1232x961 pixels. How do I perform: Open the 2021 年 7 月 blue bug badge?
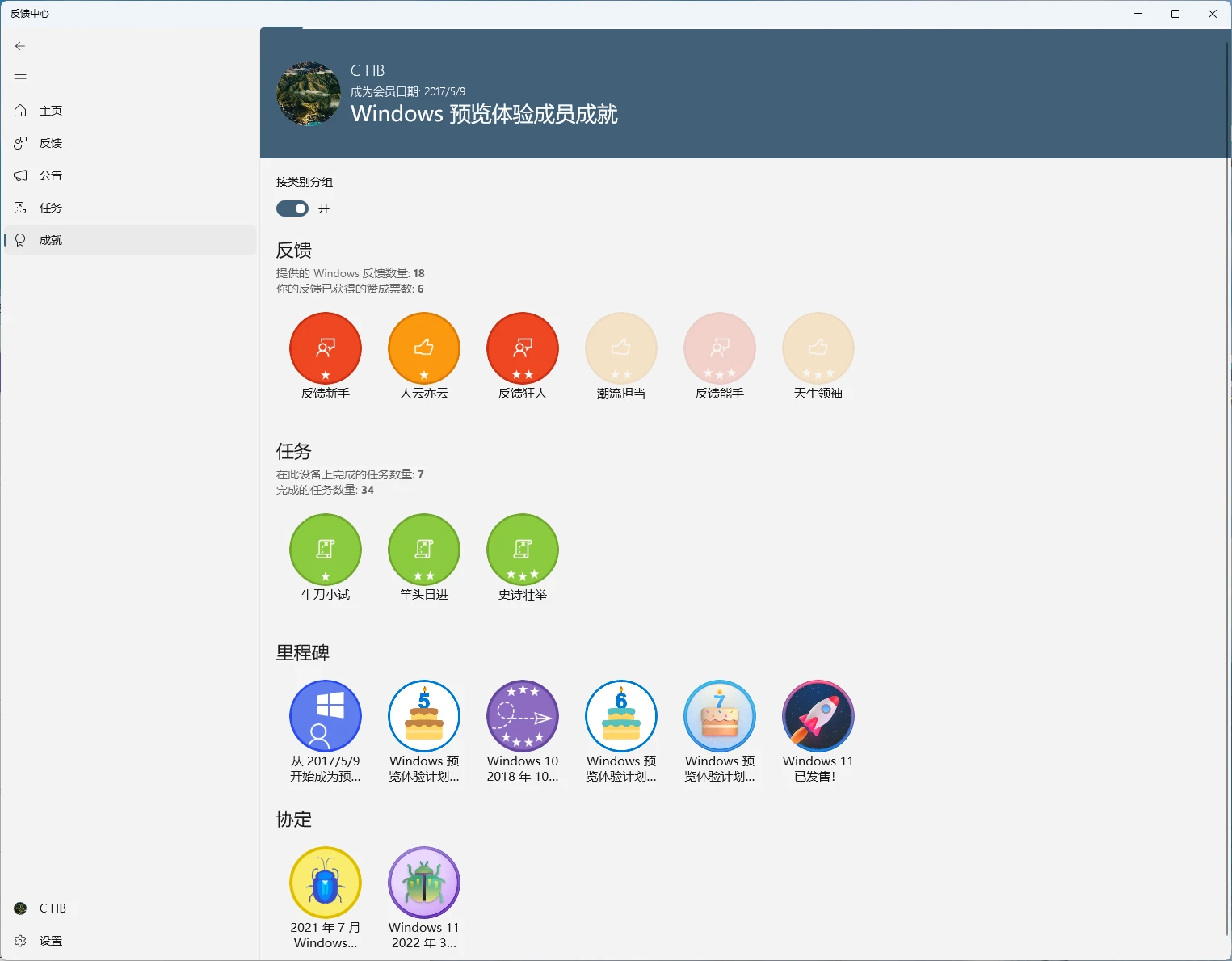pos(326,883)
